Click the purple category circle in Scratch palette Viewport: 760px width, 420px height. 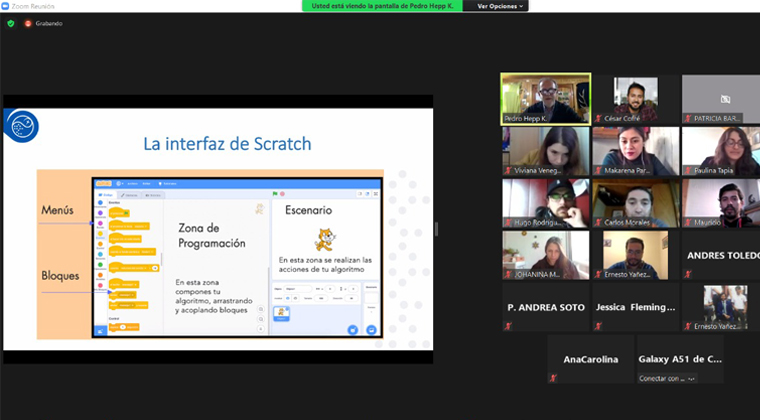point(100,213)
